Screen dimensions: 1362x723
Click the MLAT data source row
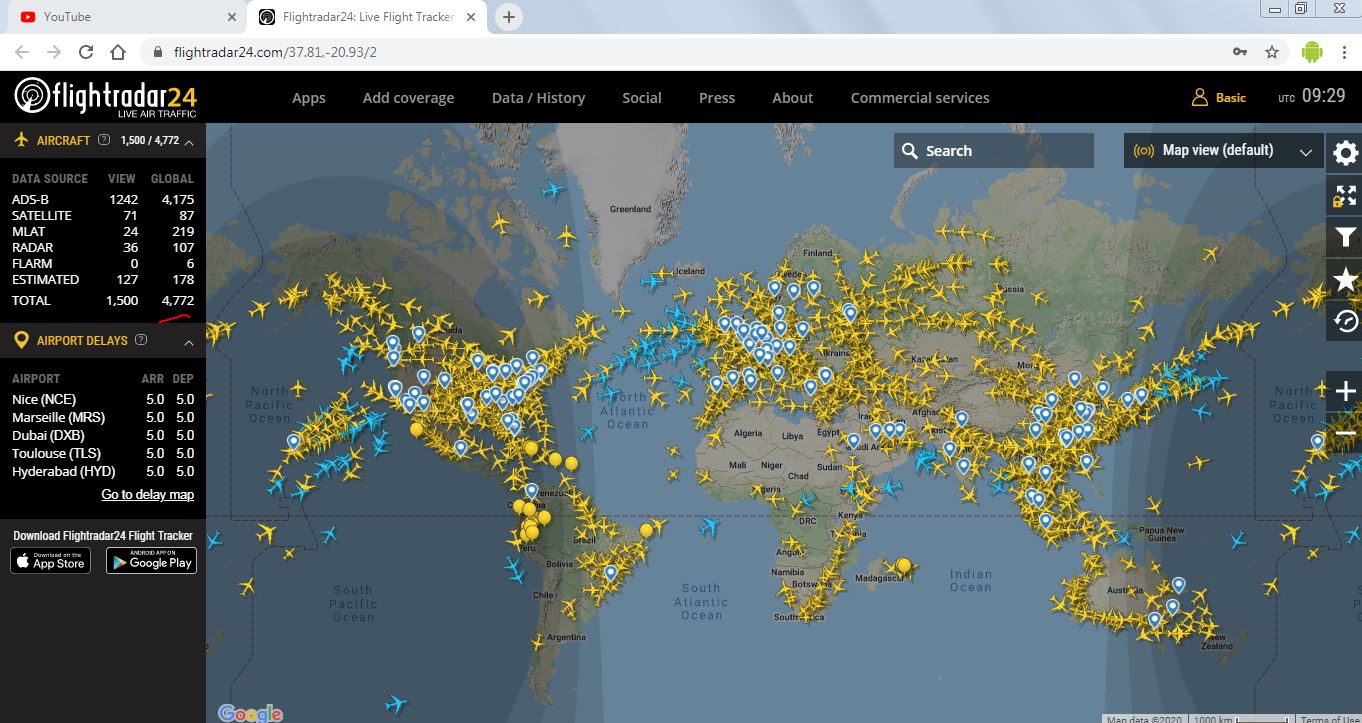[x=103, y=231]
